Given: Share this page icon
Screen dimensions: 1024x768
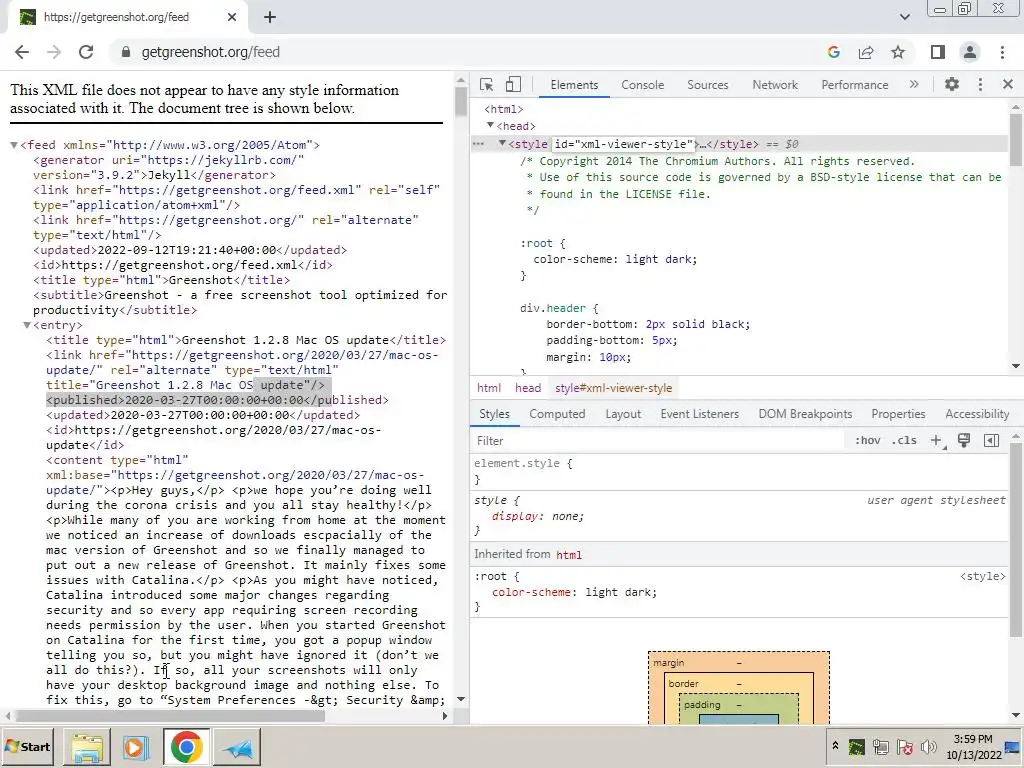Looking at the screenshot, I should (x=866, y=52).
